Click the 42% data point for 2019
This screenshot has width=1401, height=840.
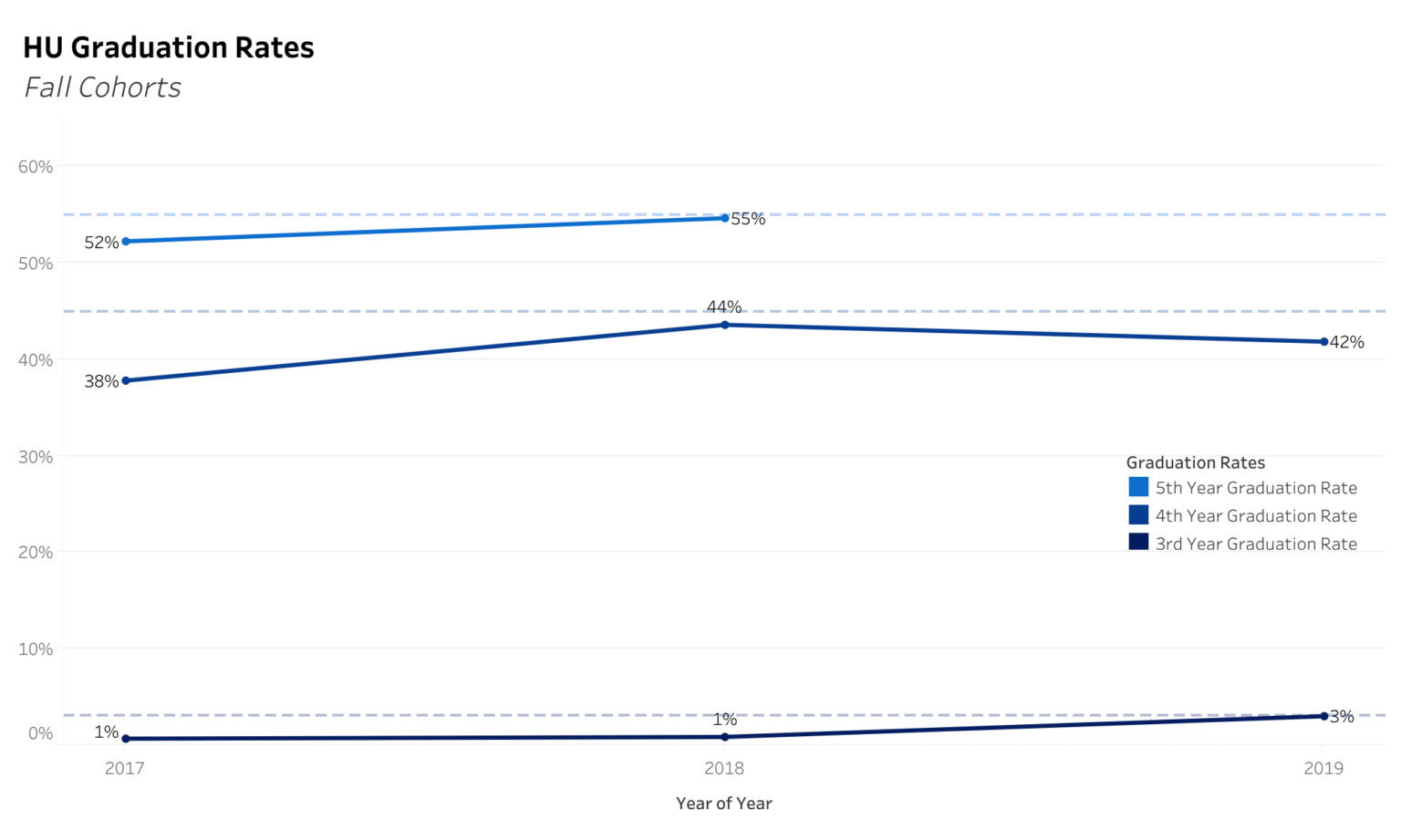pyautogui.click(x=1323, y=342)
